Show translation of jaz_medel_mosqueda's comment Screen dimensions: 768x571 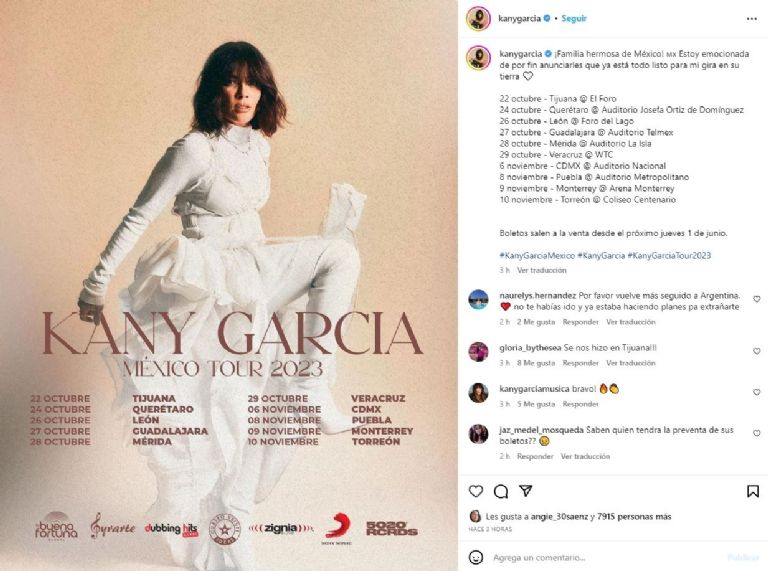[x=585, y=456]
